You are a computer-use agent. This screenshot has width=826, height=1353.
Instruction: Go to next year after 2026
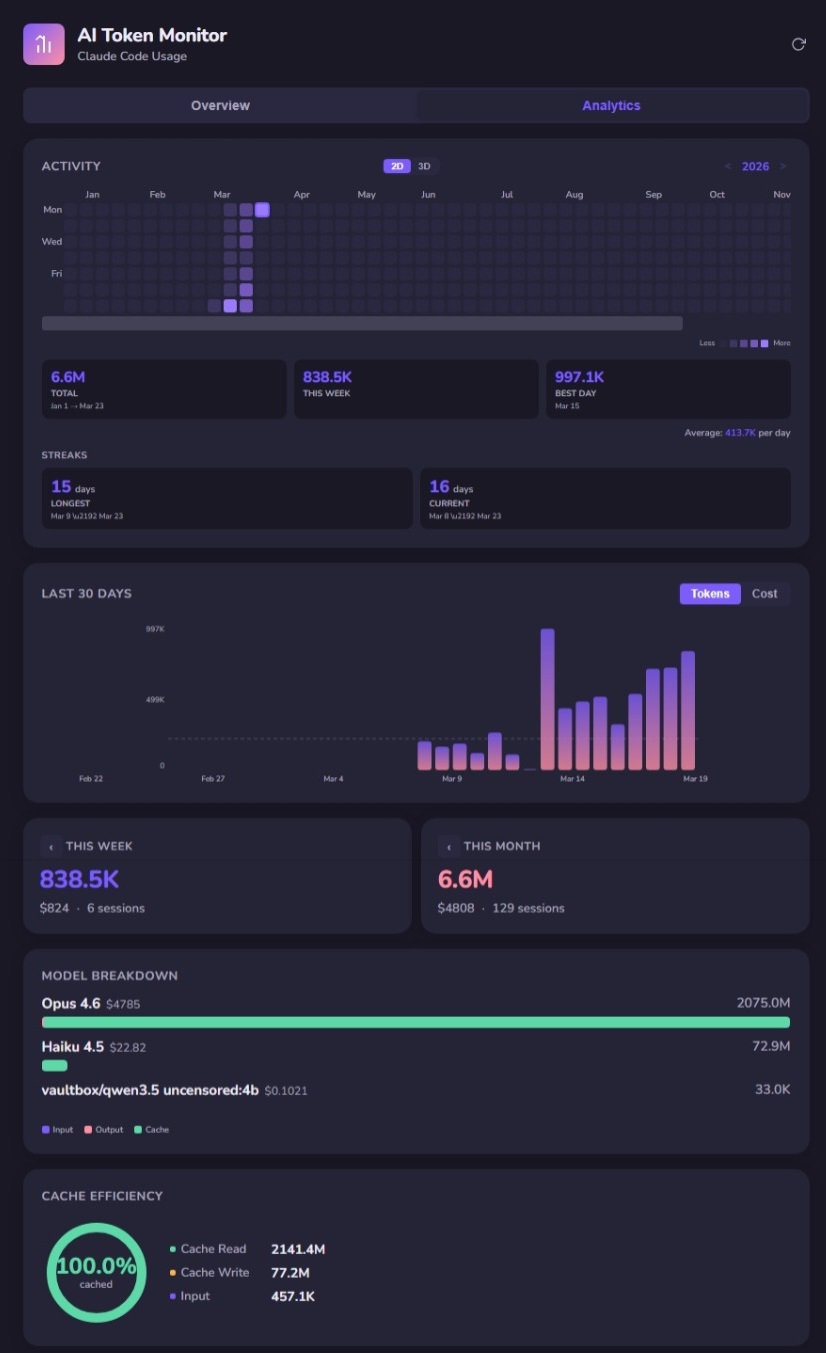[x=783, y=167]
